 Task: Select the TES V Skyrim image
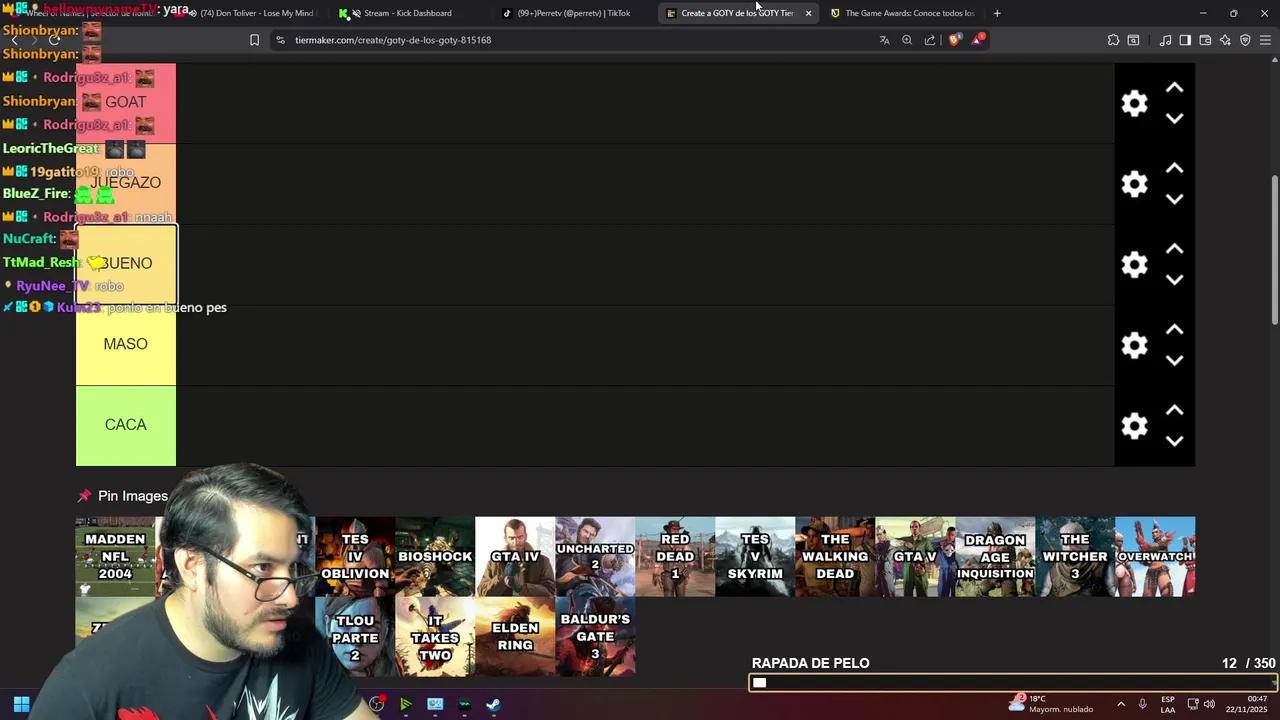click(755, 556)
